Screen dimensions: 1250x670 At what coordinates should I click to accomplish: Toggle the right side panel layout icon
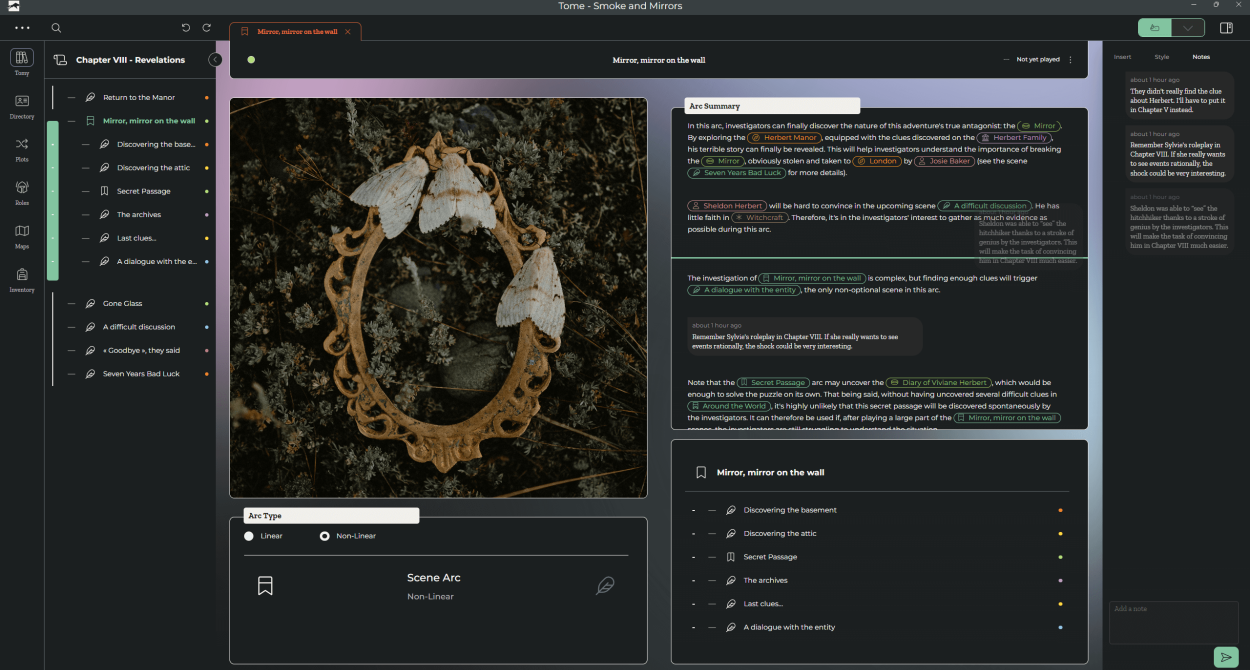1227,28
